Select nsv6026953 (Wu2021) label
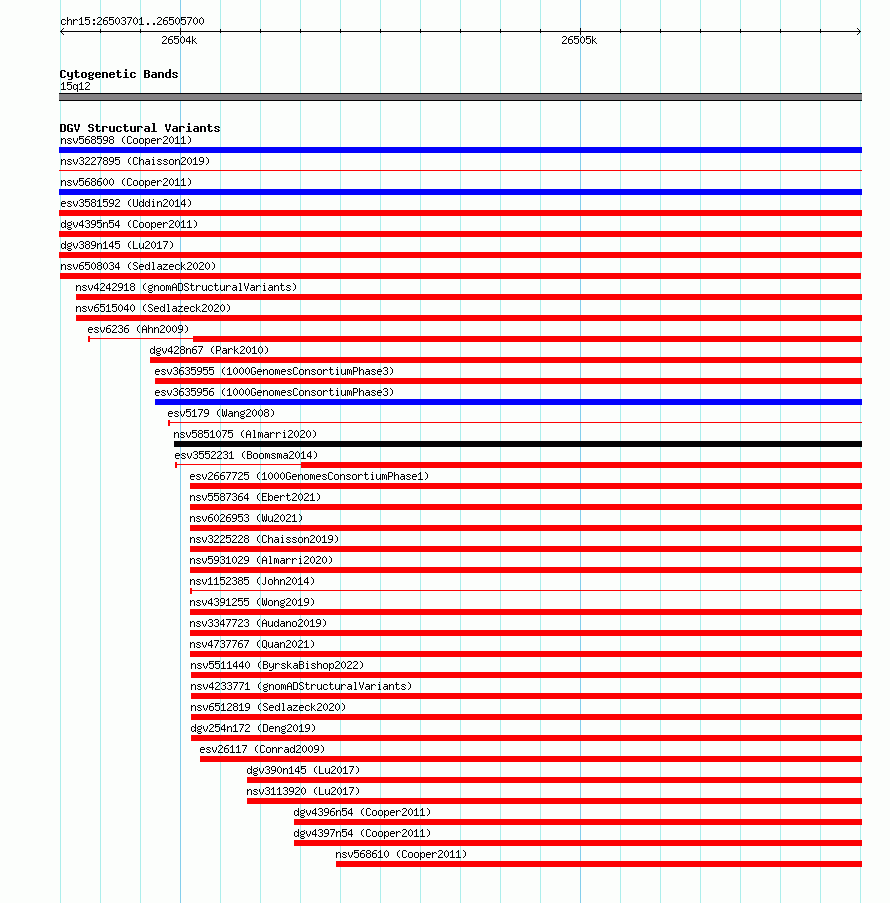890x903 pixels. tap(246, 519)
